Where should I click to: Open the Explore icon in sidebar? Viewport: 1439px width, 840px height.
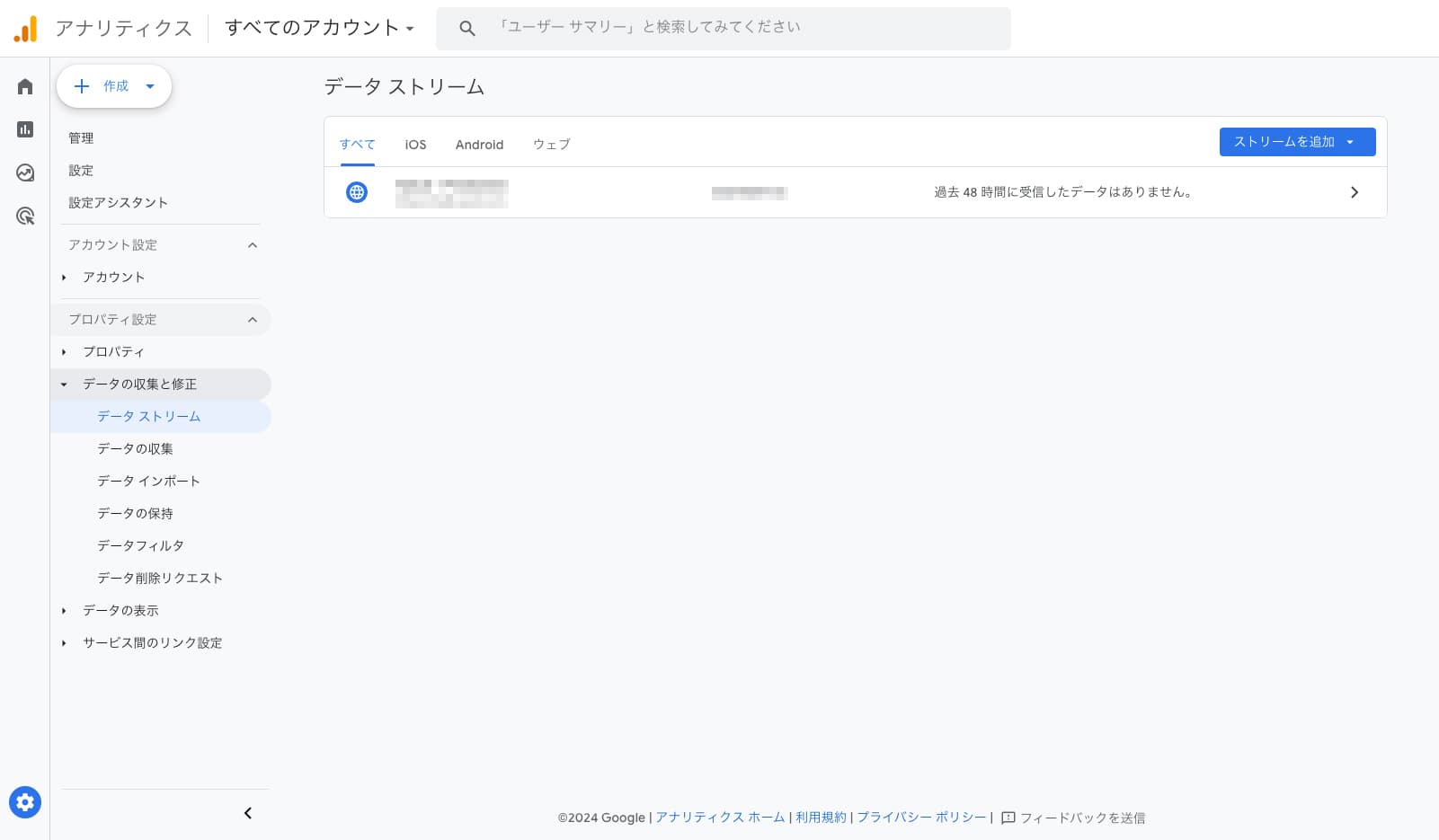click(25, 172)
